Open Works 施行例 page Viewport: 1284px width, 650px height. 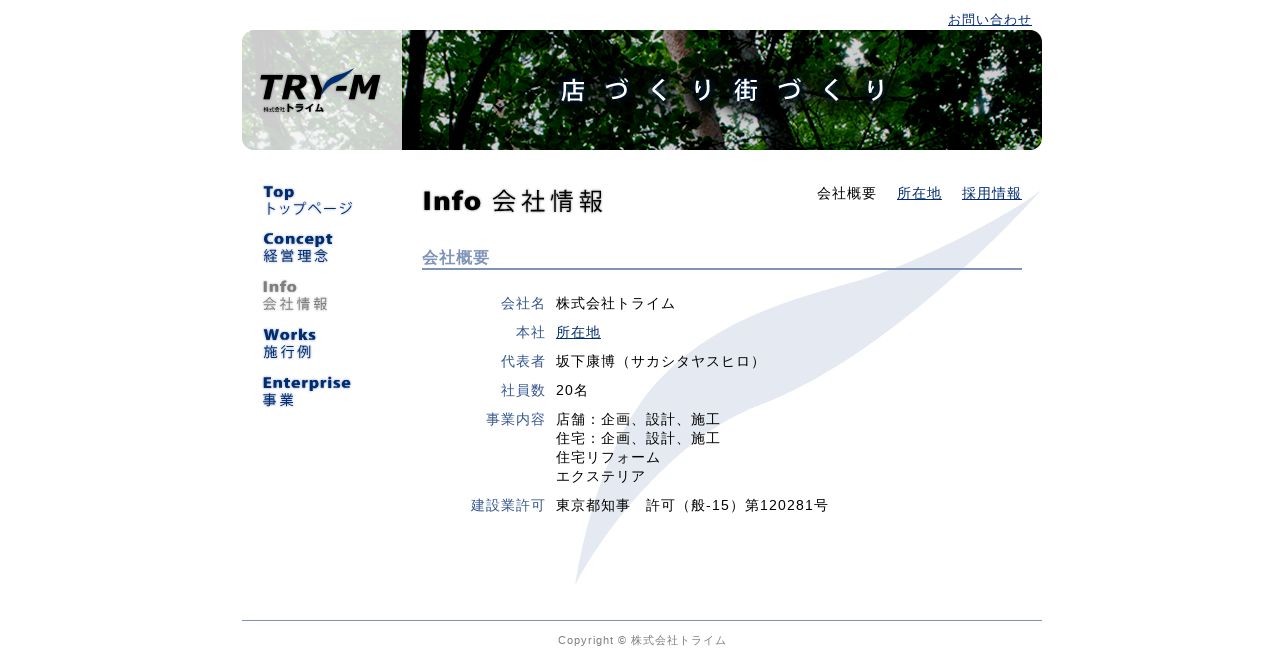click(289, 343)
